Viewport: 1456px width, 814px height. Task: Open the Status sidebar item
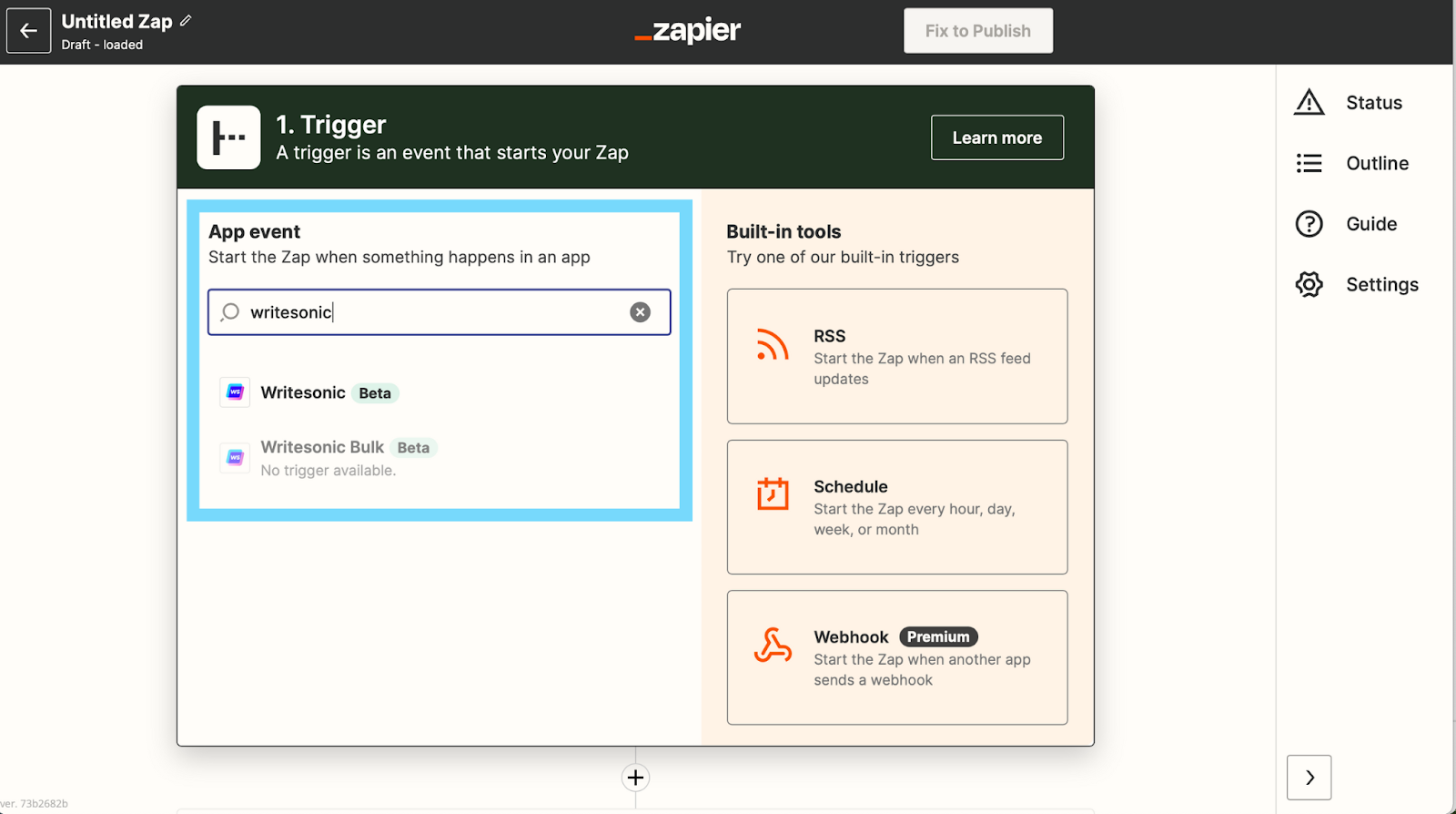[1350, 103]
